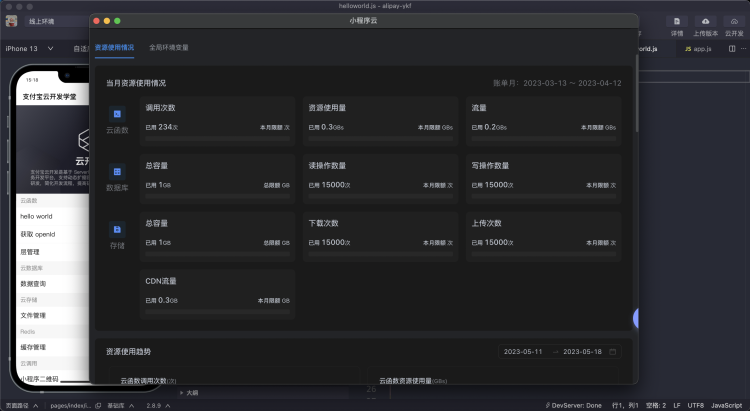Click the user avatar in IDE window
This screenshot has width=750, height=411.
11,21
